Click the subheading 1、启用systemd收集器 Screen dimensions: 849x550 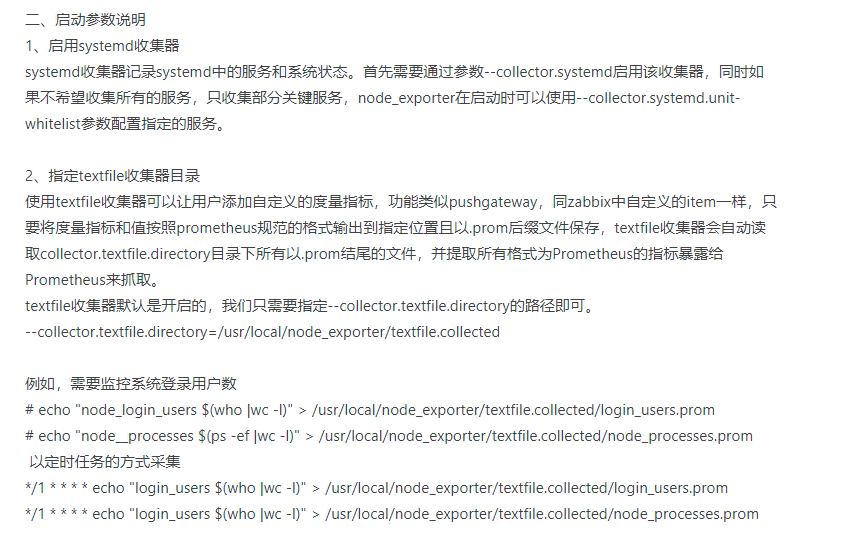[102, 46]
